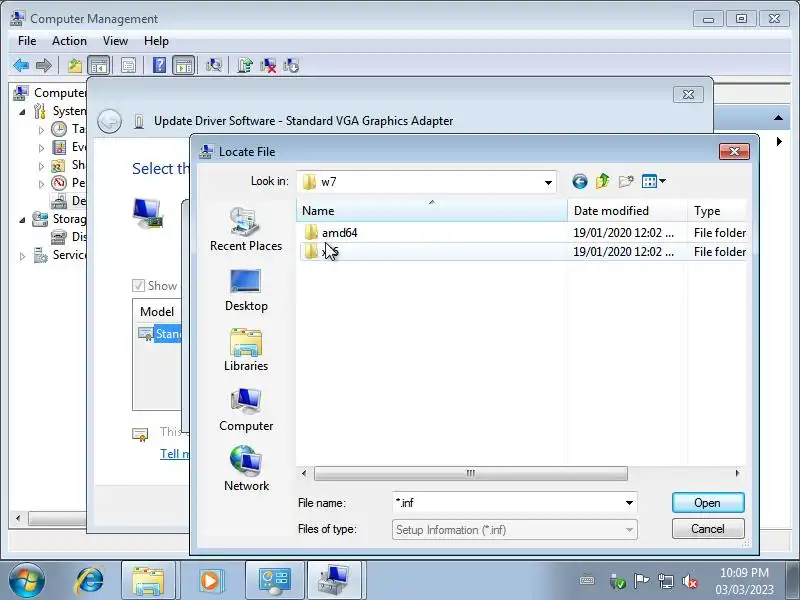Expand the Shared Folders tree node
The width and height of the screenshot is (800, 600).
[41, 166]
